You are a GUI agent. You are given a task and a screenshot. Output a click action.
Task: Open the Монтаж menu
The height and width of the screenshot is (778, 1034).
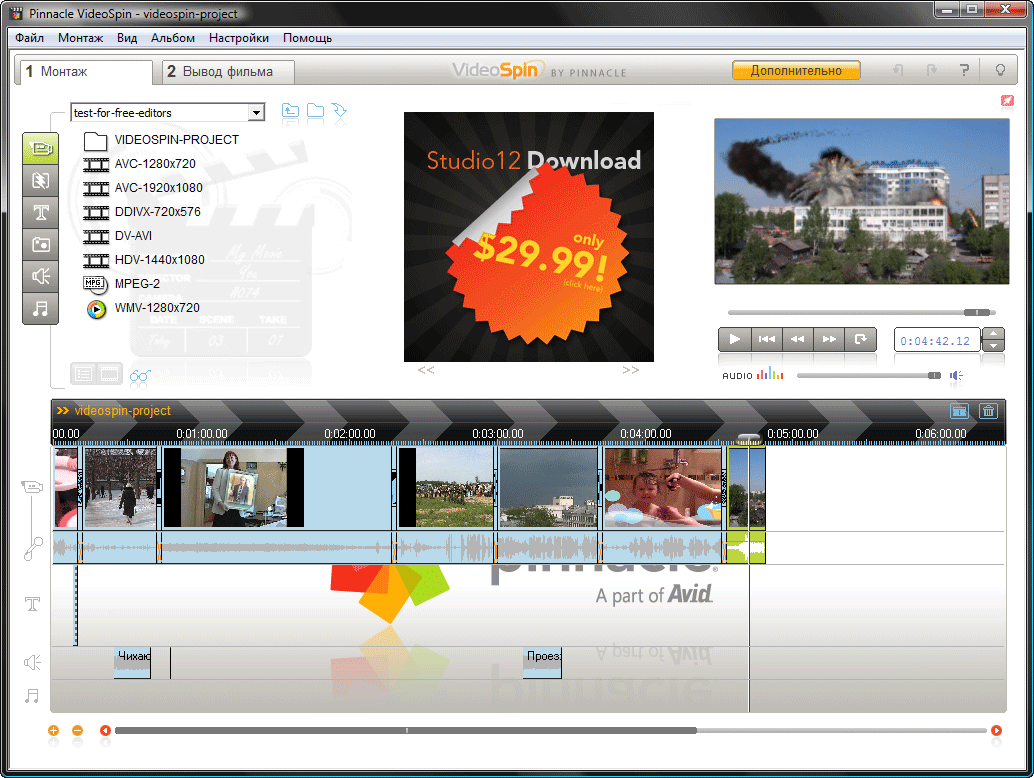pos(80,38)
